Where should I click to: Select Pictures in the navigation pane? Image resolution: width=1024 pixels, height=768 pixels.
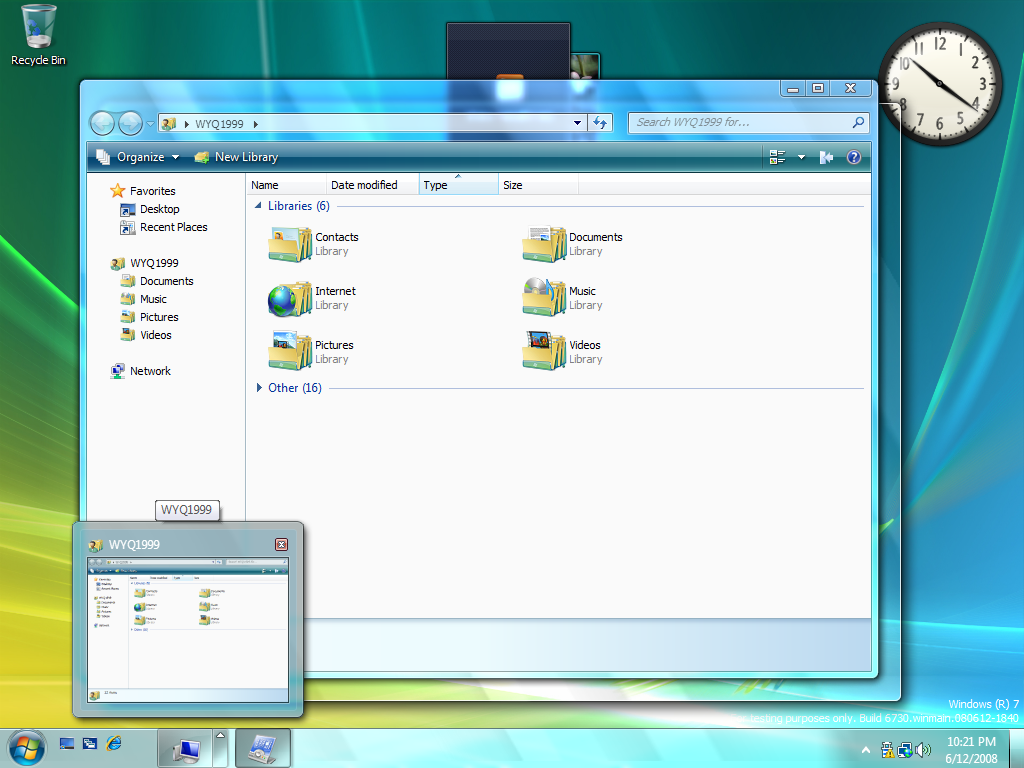(159, 317)
